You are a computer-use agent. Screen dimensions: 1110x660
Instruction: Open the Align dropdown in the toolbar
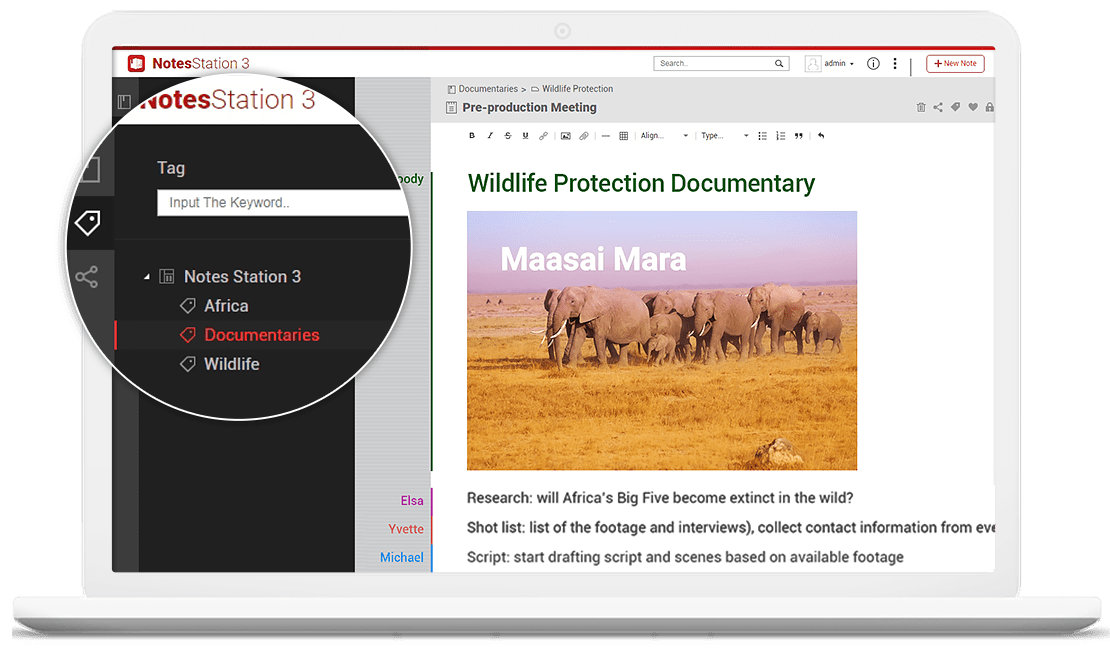(x=655, y=135)
